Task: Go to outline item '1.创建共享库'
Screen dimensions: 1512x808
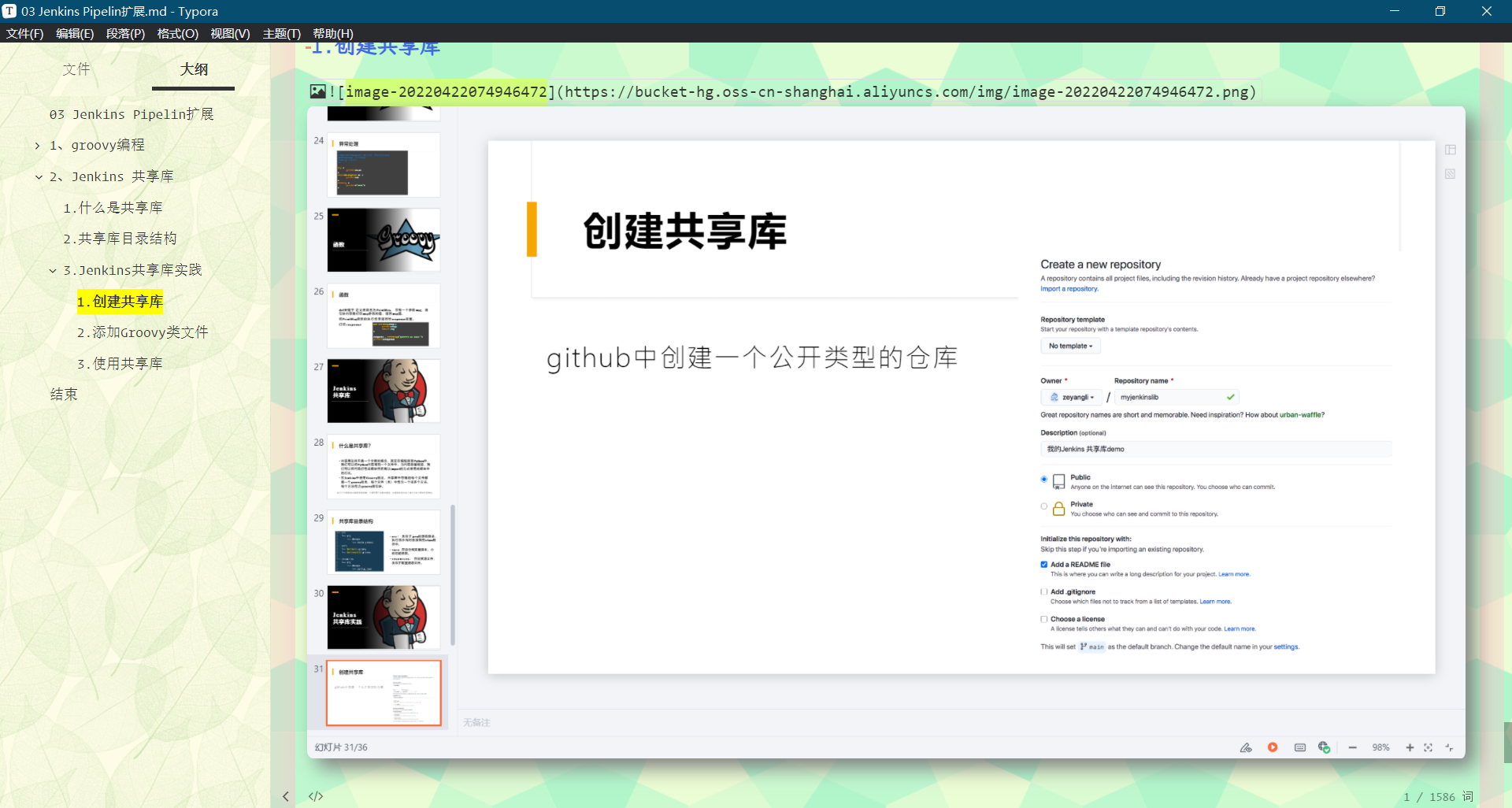Action: (120, 302)
